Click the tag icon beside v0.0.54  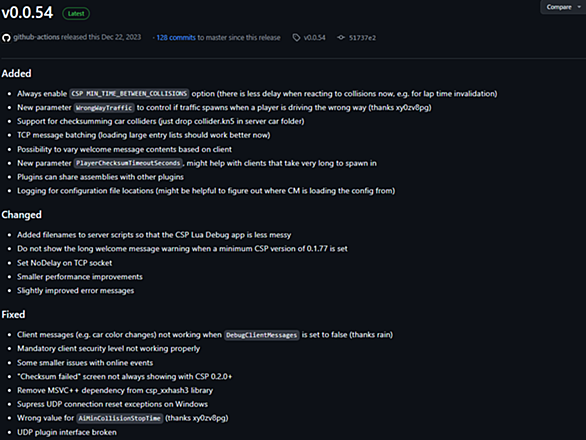296,38
